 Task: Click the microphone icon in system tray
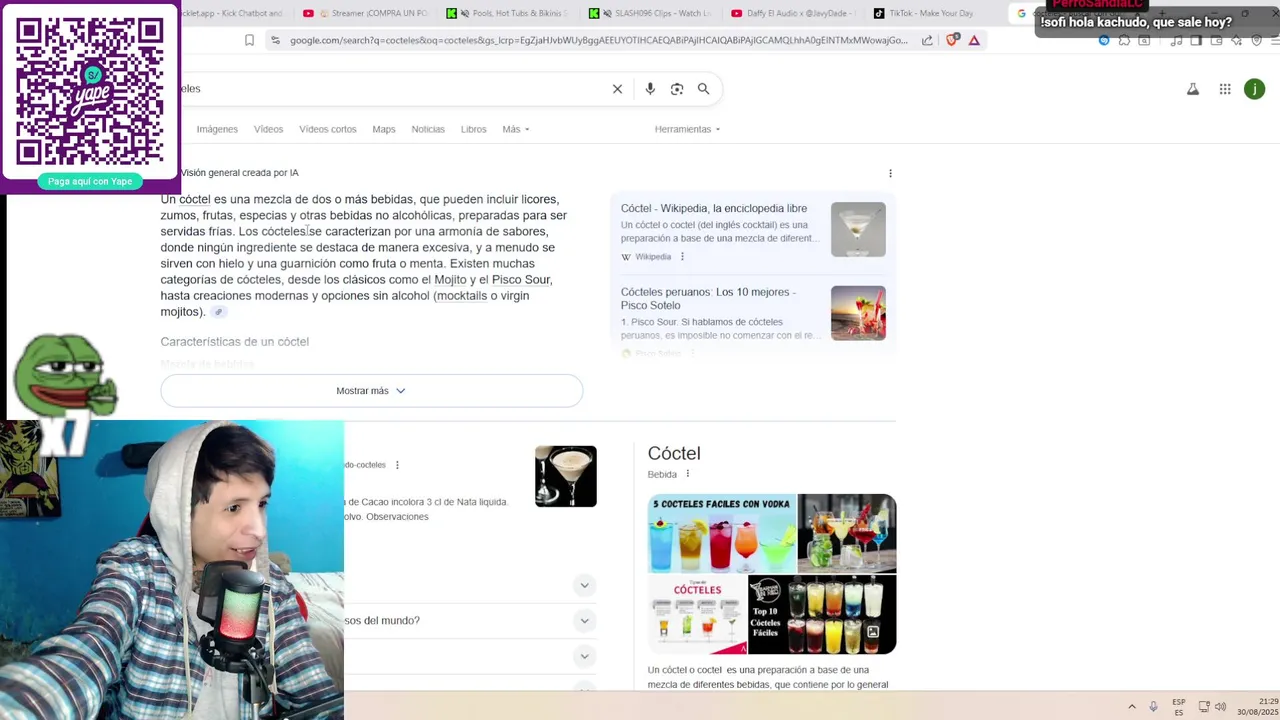point(1153,706)
